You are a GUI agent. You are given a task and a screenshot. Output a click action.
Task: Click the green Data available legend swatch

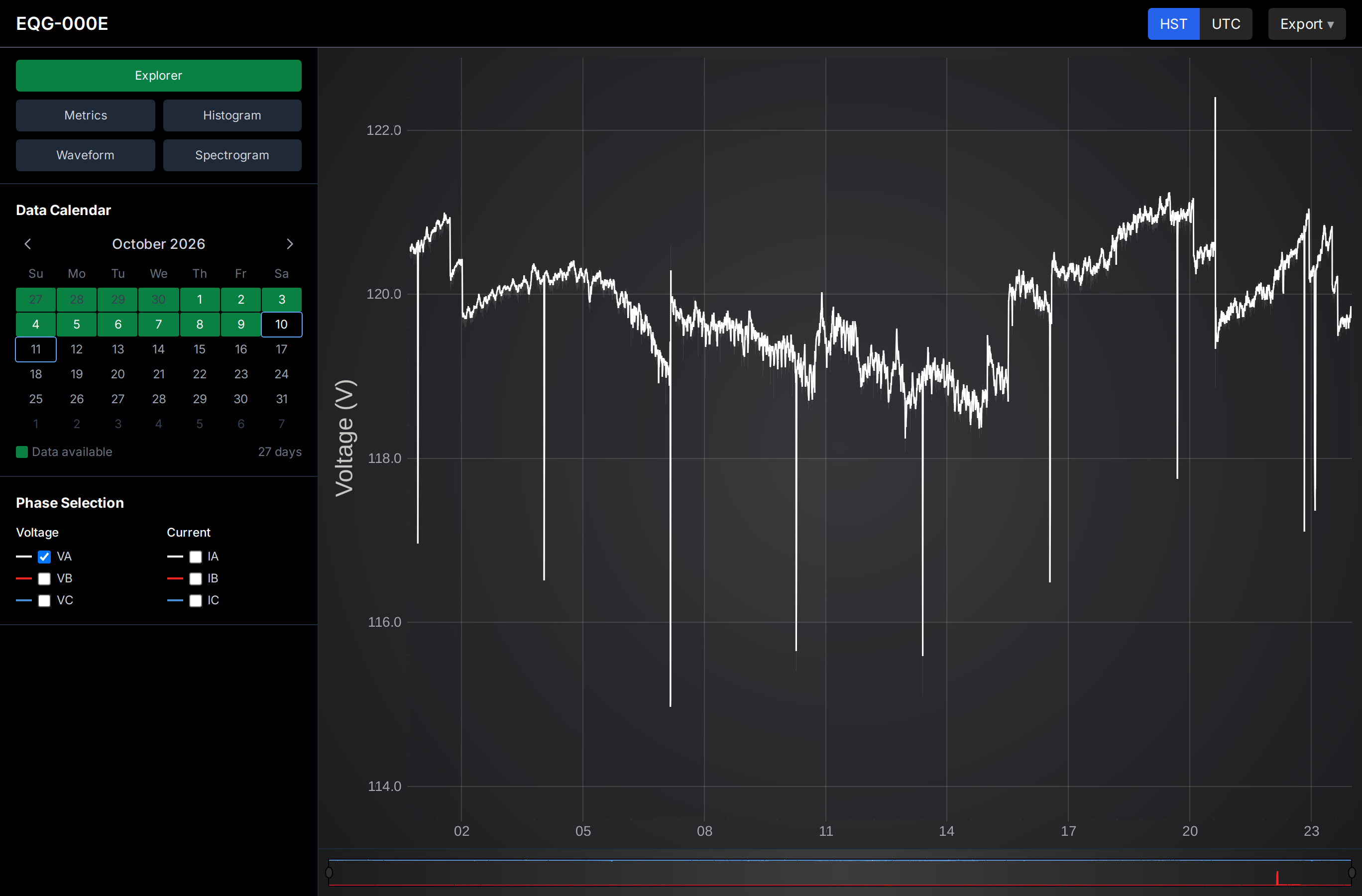point(22,452)
